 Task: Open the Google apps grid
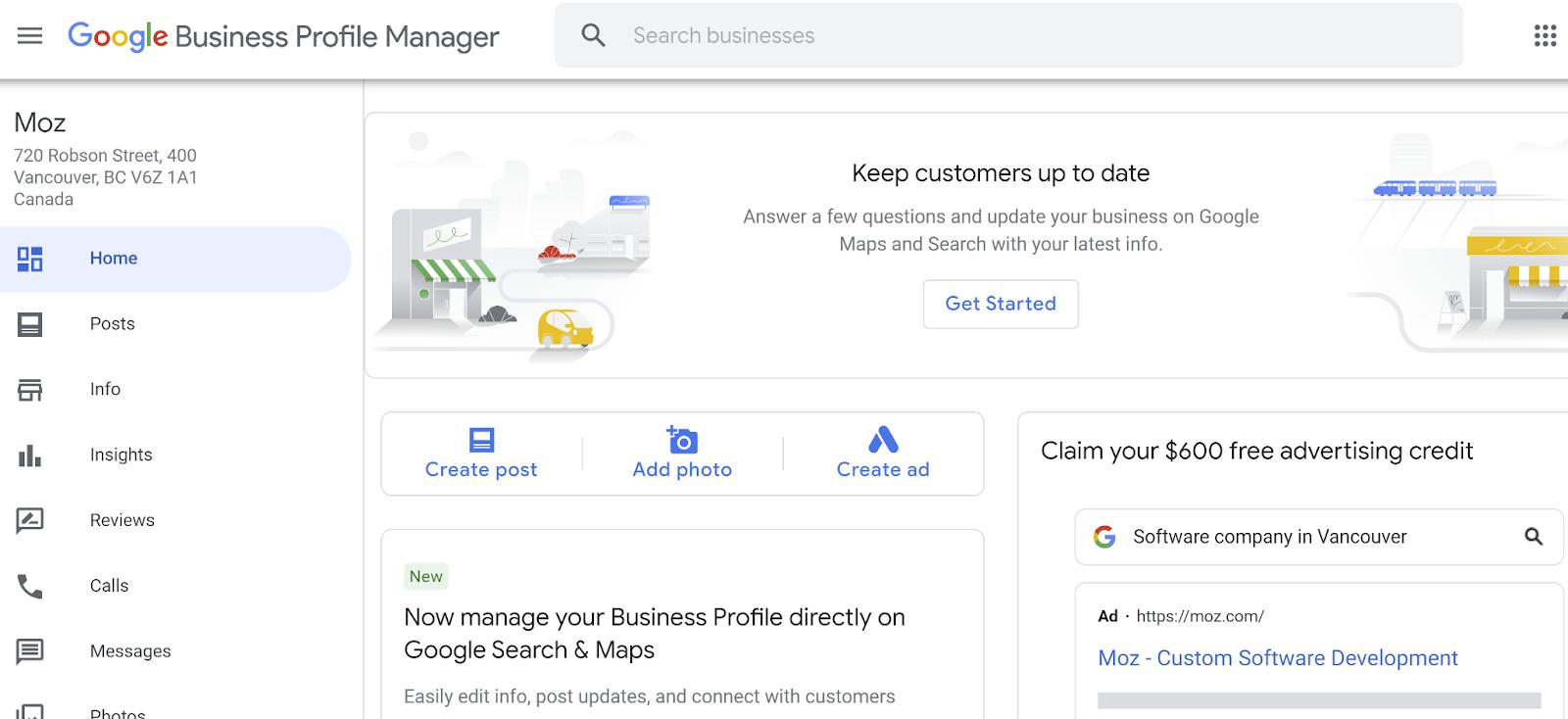1544,36
